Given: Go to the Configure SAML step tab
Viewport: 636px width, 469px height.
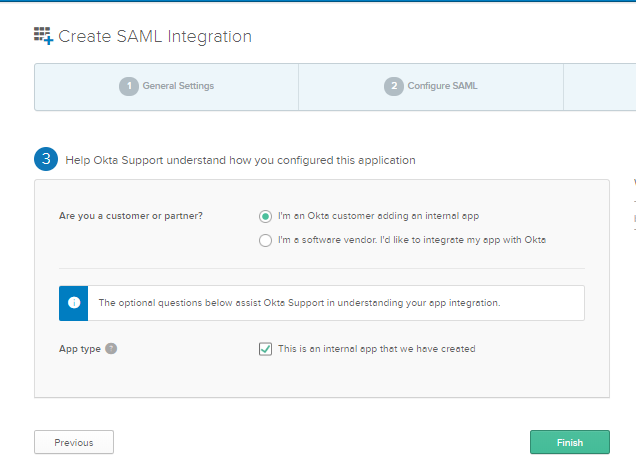Looking at the screenshot, I should pos(431,86).
